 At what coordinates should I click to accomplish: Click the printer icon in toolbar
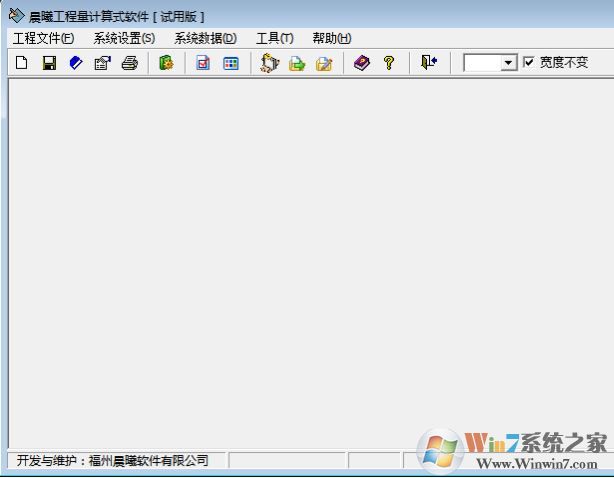(129, 63)
